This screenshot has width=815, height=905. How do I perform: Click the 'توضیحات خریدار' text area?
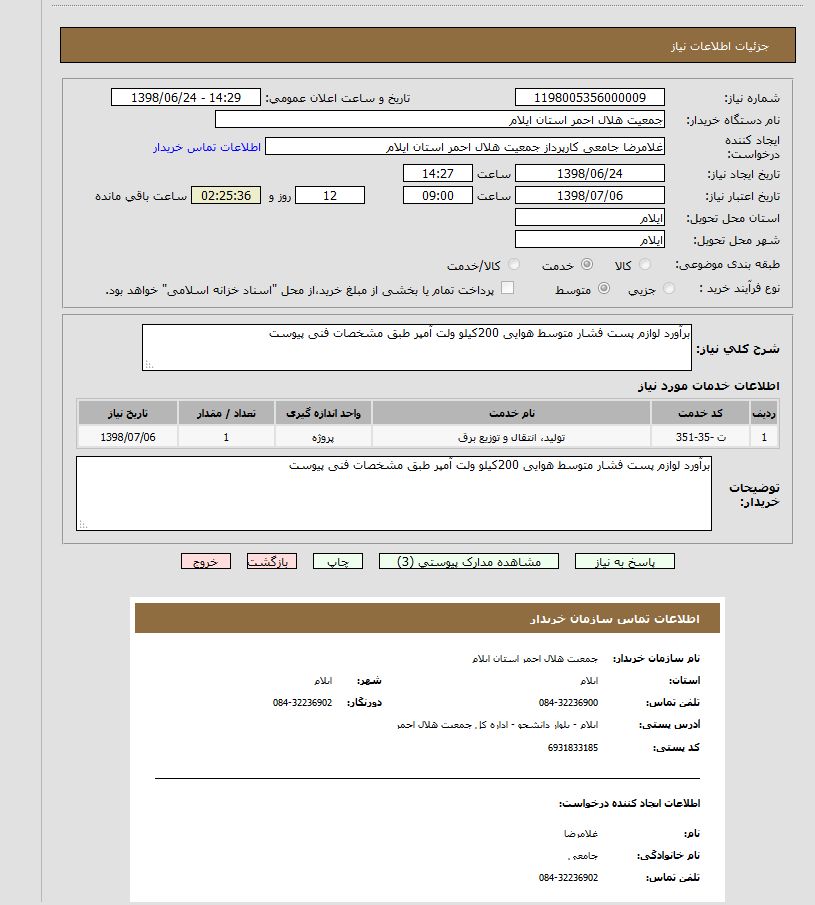pos(394,493)
